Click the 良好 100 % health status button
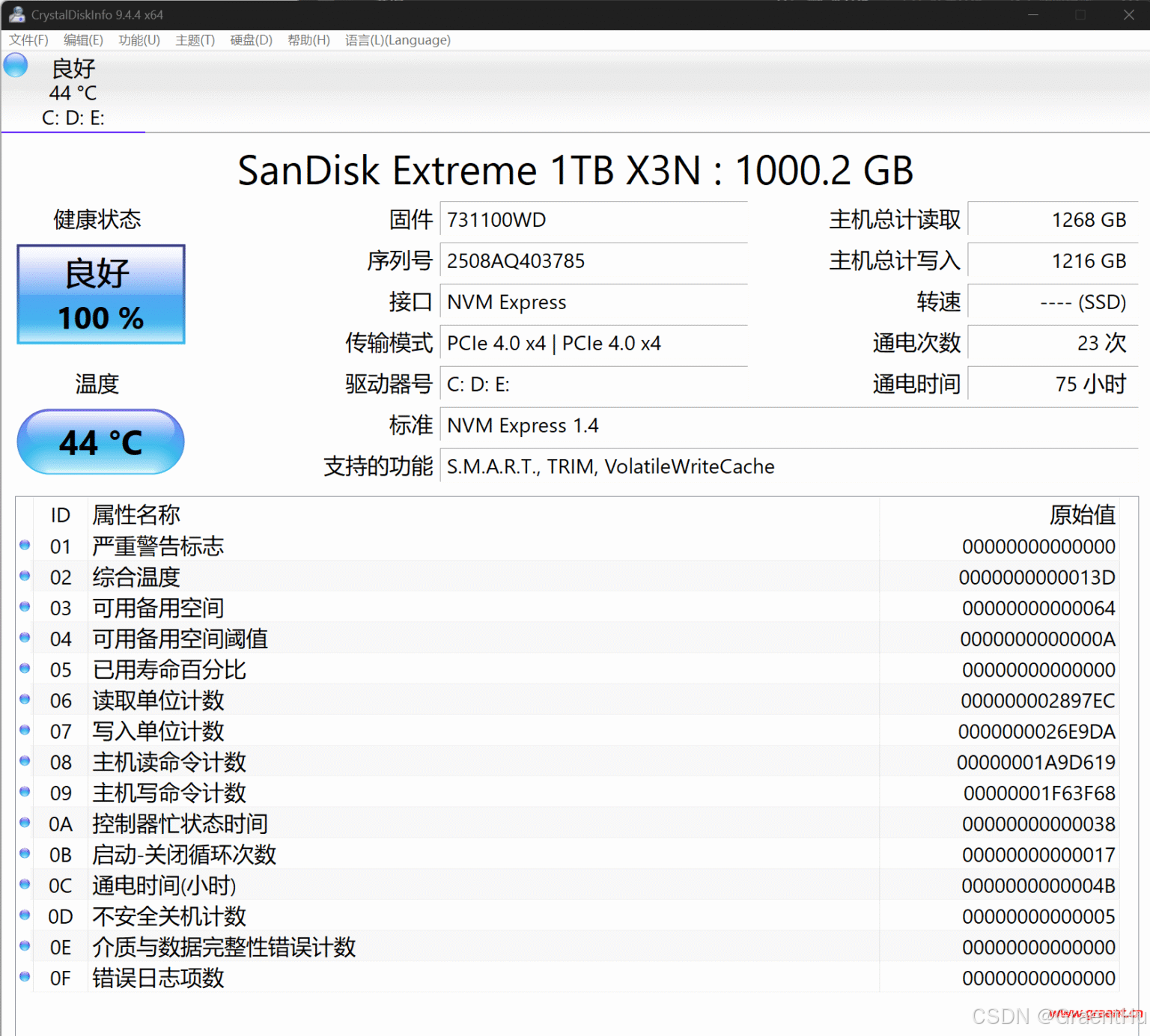The height and width of the screenshot is (1036, 1150). [101, 294]
